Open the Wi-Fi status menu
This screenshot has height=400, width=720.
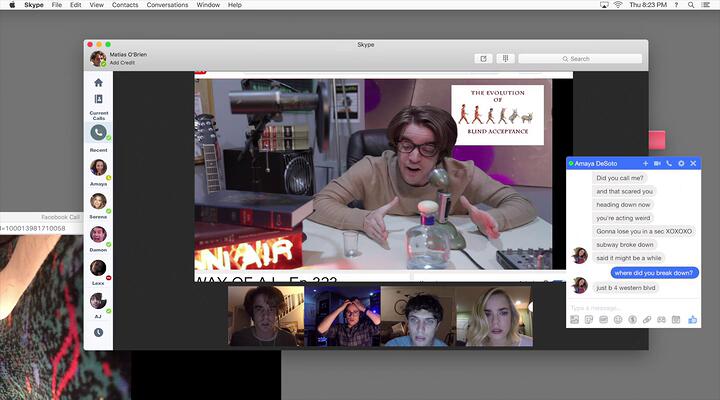click(618, 5)
